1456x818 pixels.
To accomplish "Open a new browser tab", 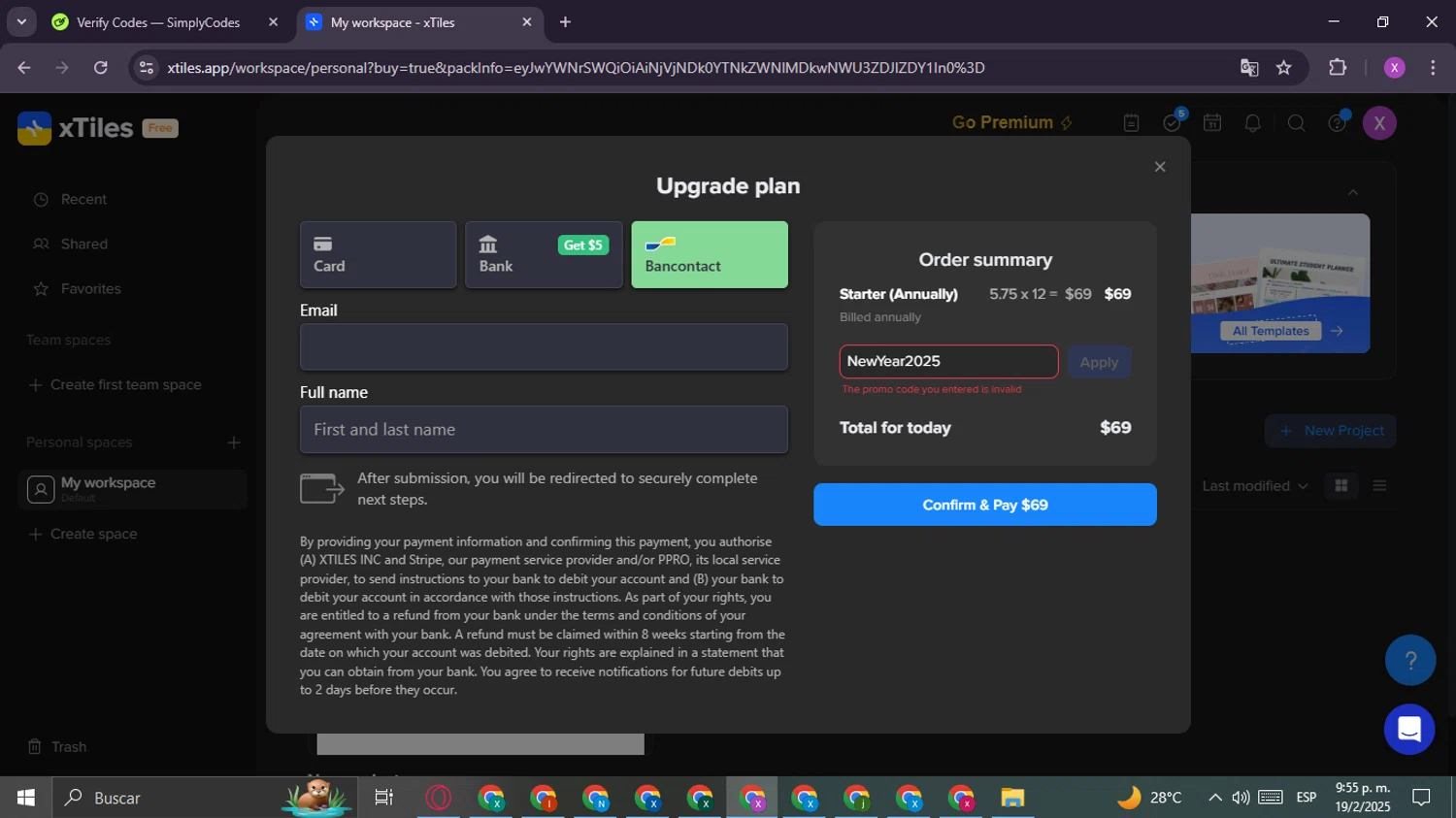I will (x=565, y=21).
